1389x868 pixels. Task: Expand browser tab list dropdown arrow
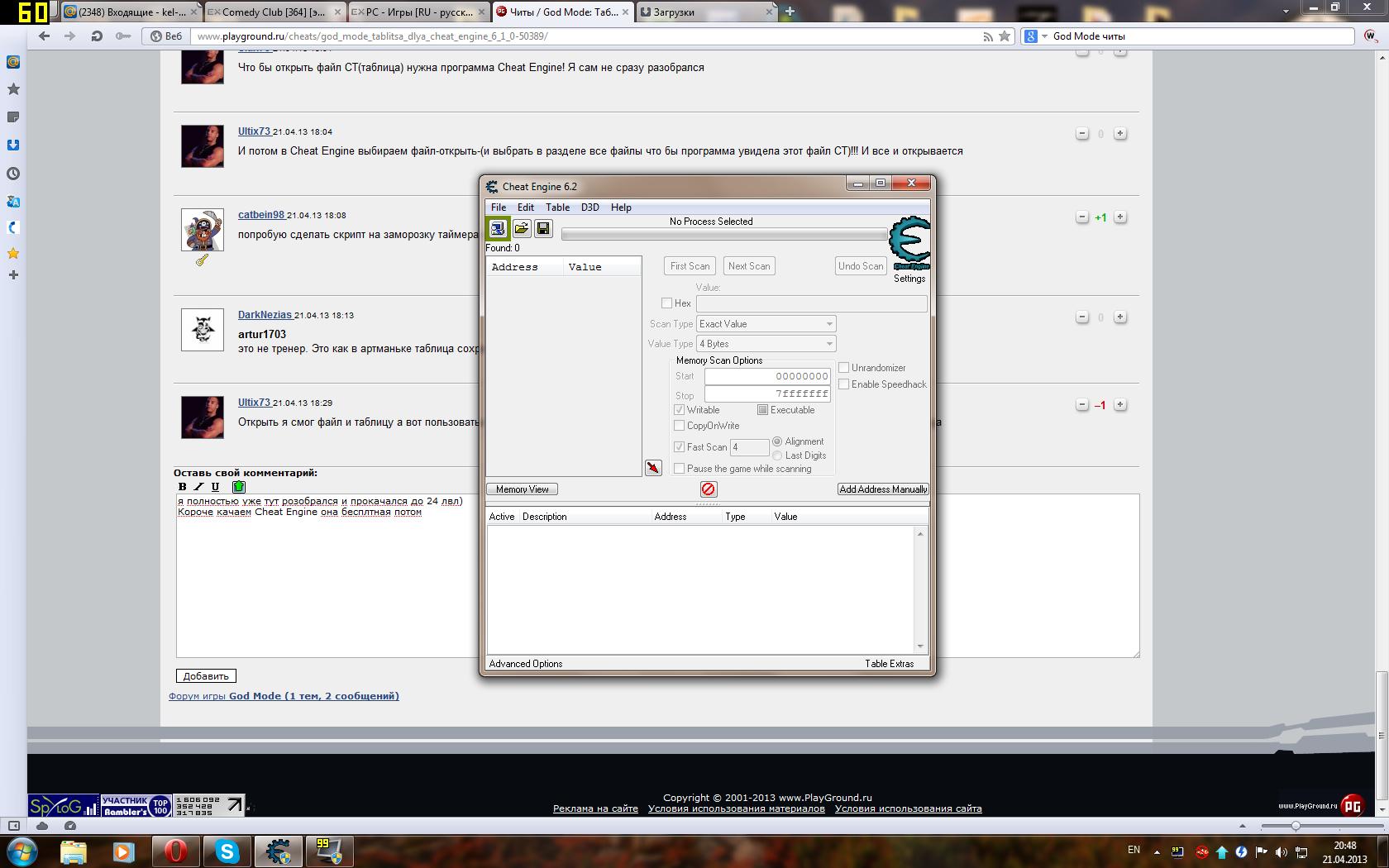pyautogui.click(x=1286, y=12)
